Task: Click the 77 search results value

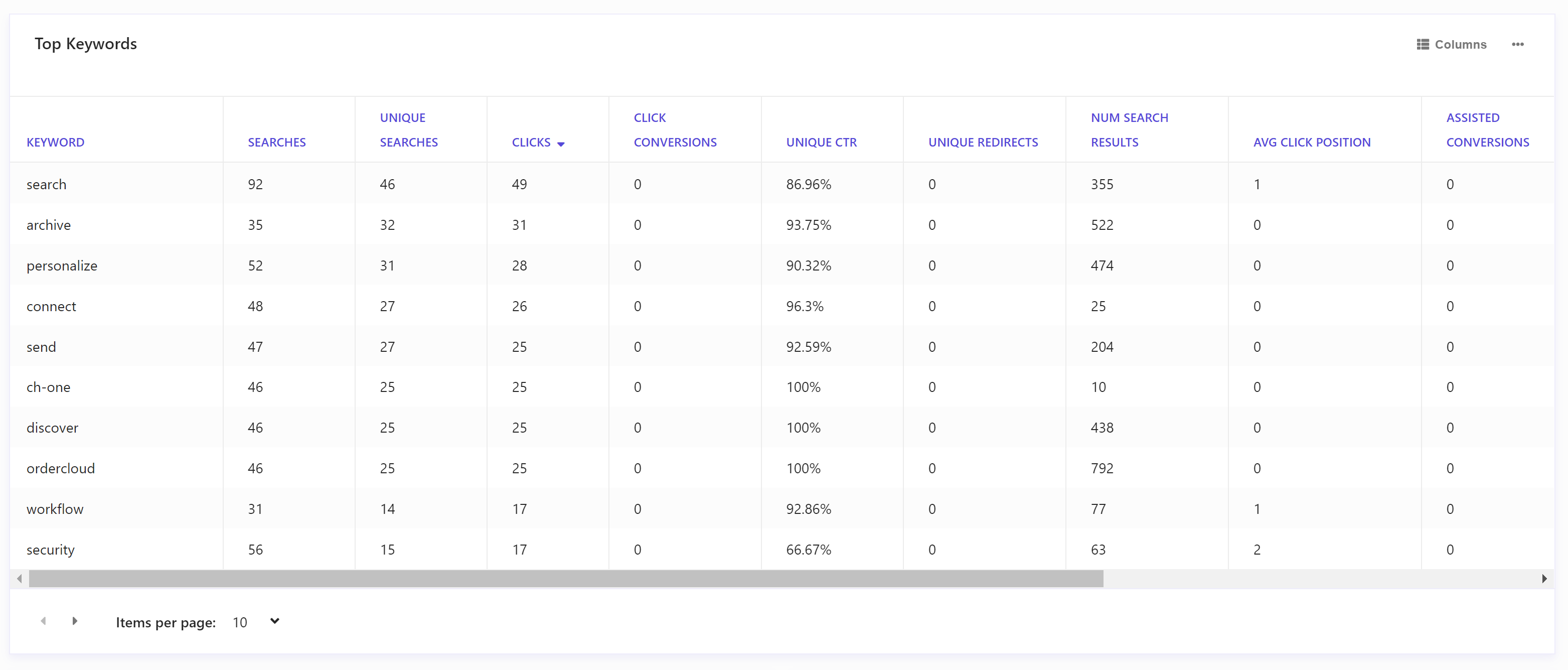Action: coord(1098,508)
